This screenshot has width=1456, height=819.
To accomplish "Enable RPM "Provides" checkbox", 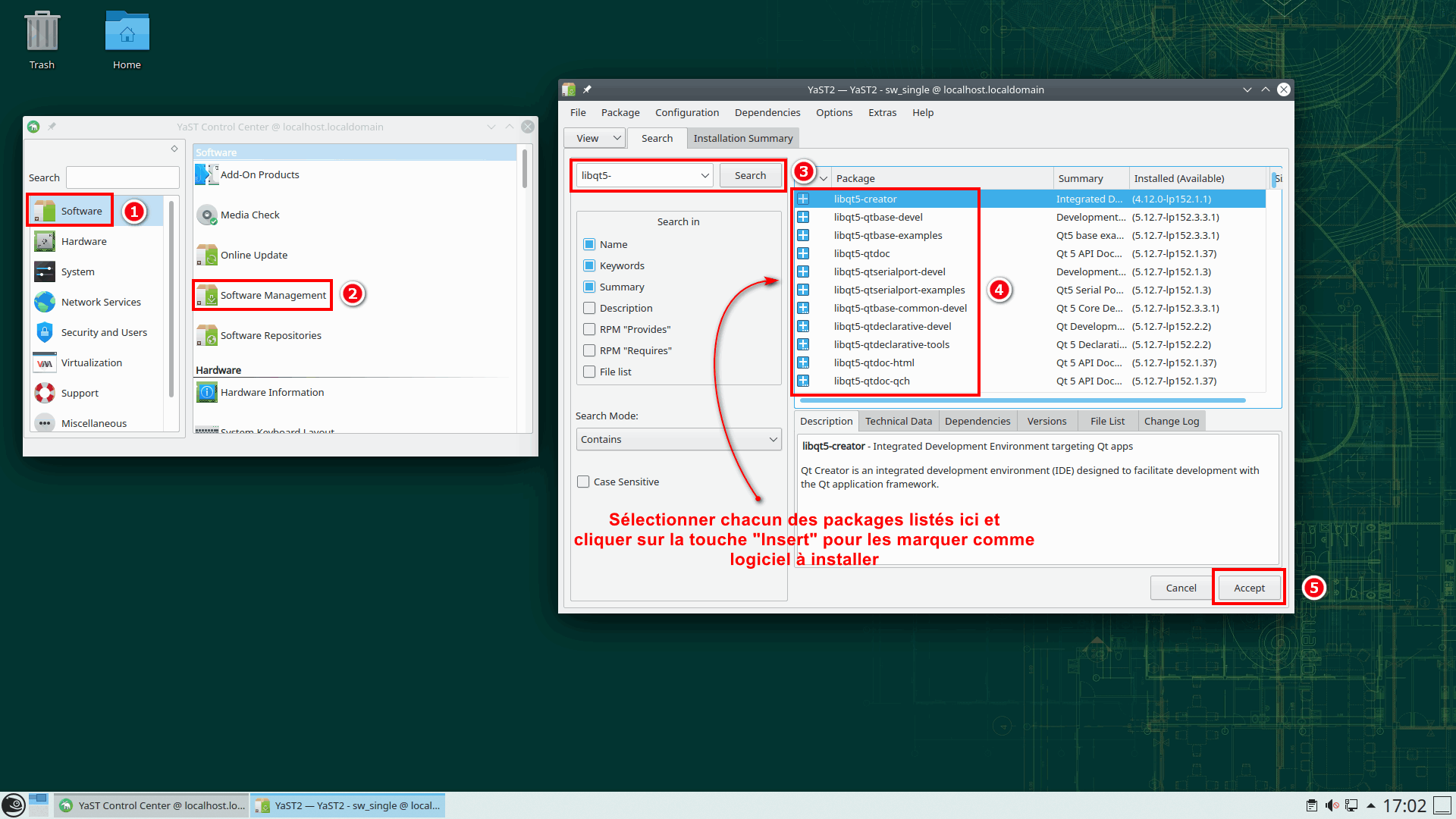I will (589, 329).
